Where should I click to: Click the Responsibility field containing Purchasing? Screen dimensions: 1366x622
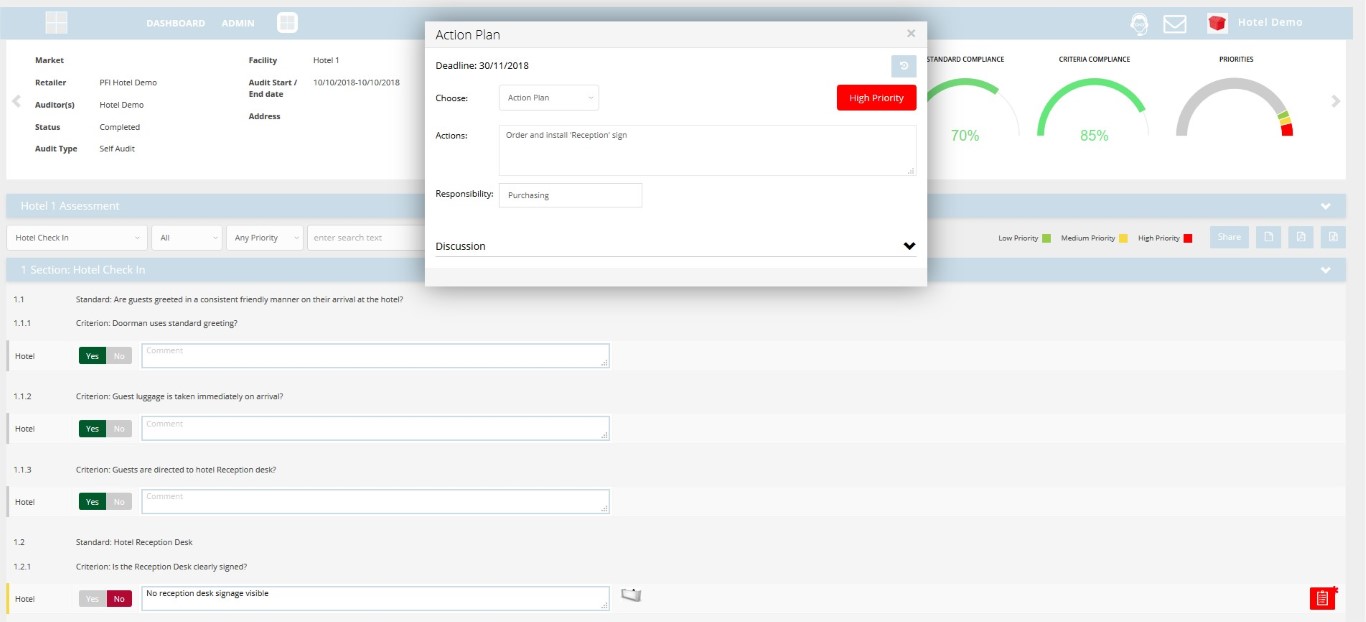[x=570, y=195]
